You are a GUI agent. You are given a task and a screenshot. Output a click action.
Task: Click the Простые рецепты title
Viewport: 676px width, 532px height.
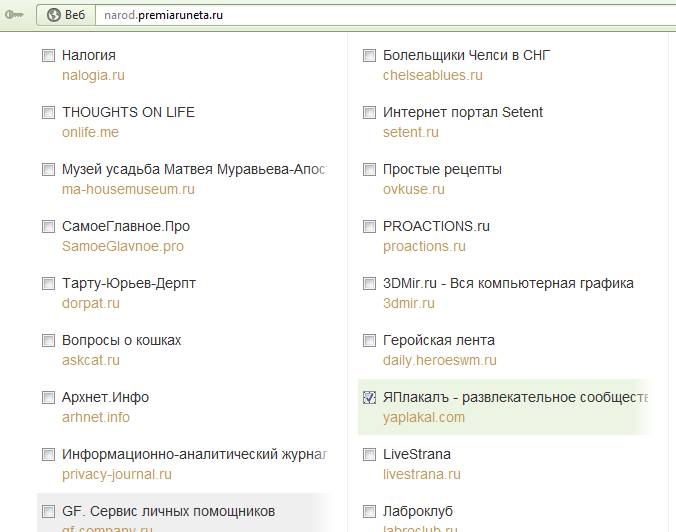(442, 169)
